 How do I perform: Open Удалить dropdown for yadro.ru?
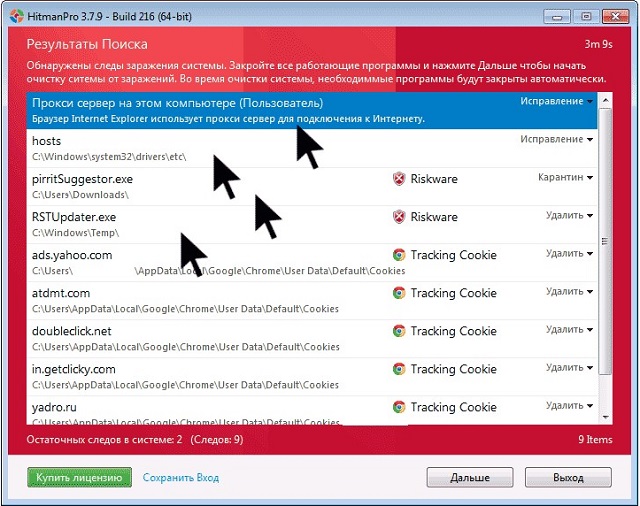pos(569,406)
